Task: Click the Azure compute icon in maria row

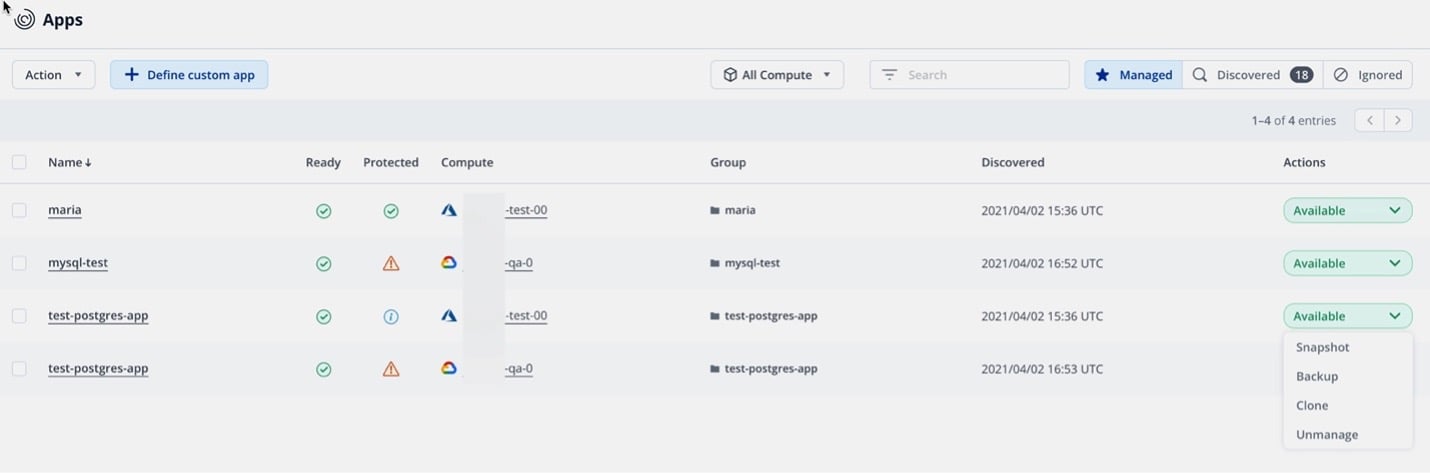Action: click(x=449, y=211)
